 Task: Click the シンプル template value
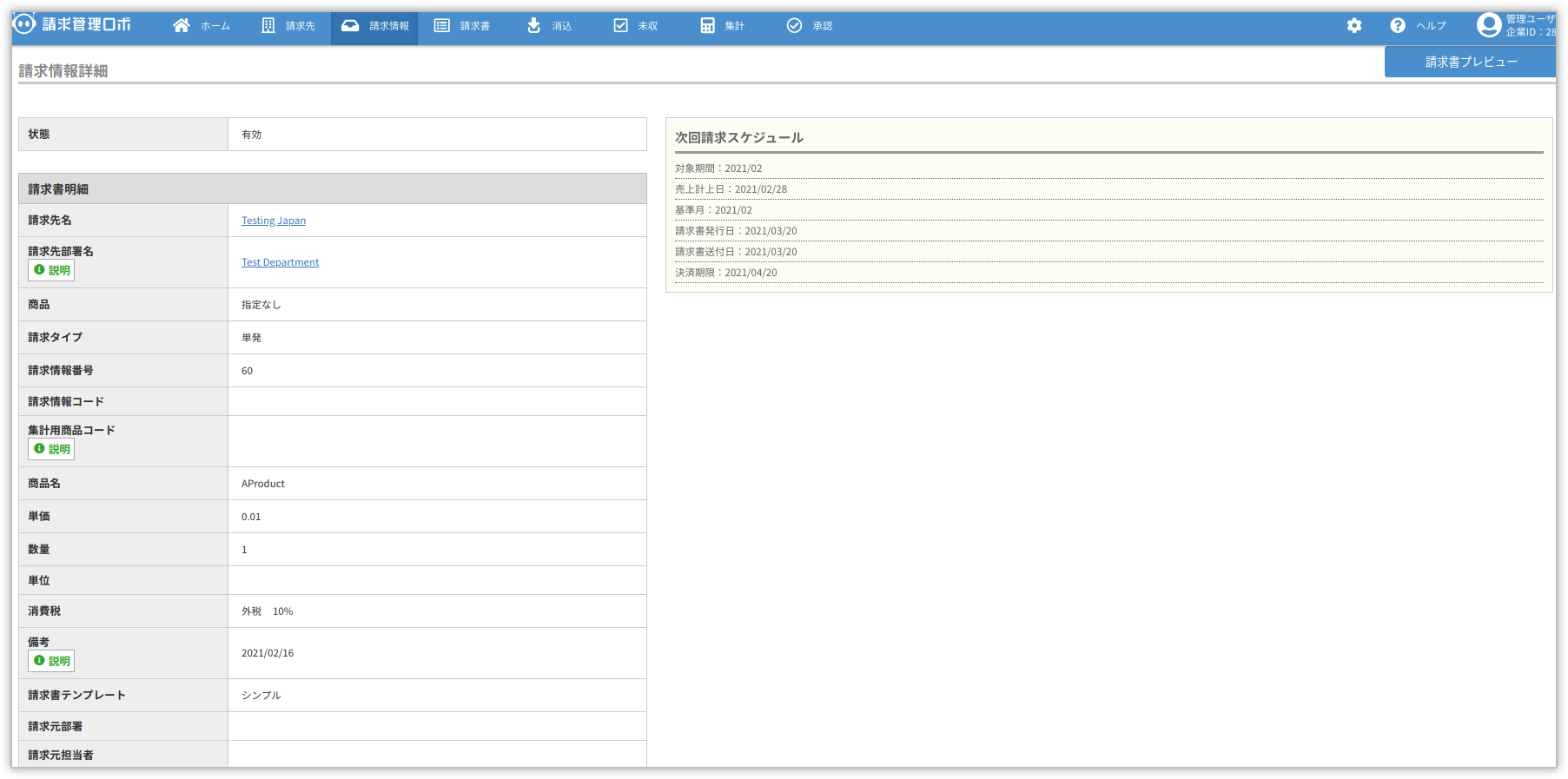[261, 696]
